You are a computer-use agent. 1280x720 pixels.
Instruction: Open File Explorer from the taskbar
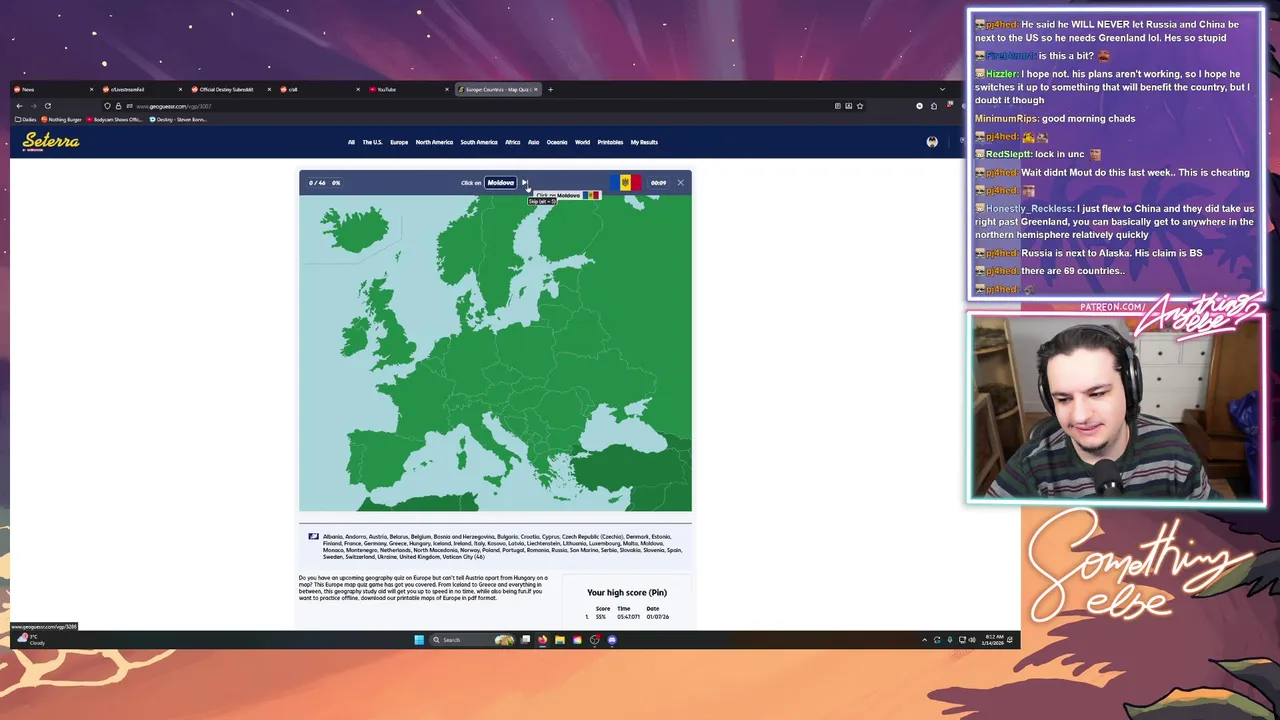click(559, 640)
